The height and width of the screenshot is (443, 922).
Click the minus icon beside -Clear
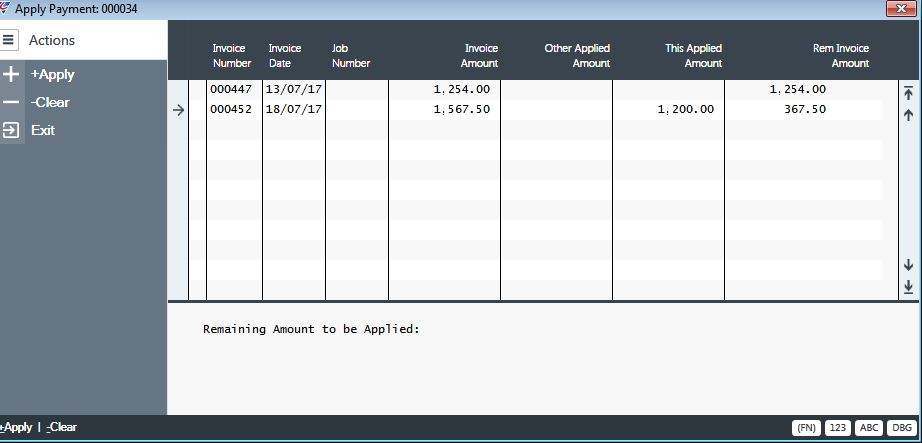[11, 102]
